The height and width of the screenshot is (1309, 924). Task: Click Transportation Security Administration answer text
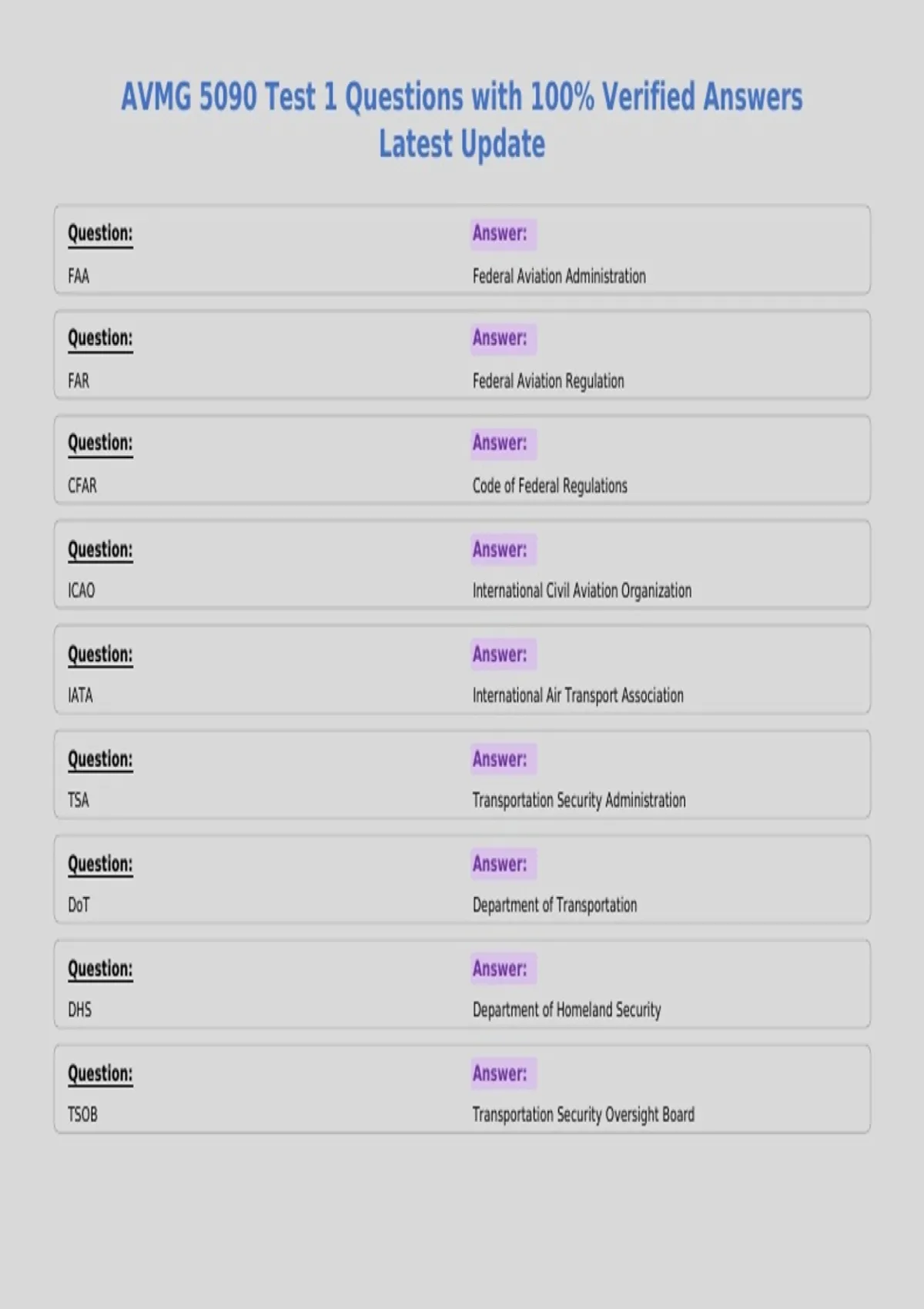579,800
